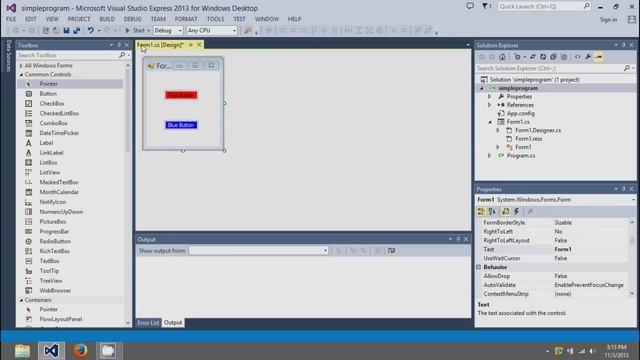
Task: Toggle auto-hide pin on Toolbox panel
Action: click(x=119, y=45)
